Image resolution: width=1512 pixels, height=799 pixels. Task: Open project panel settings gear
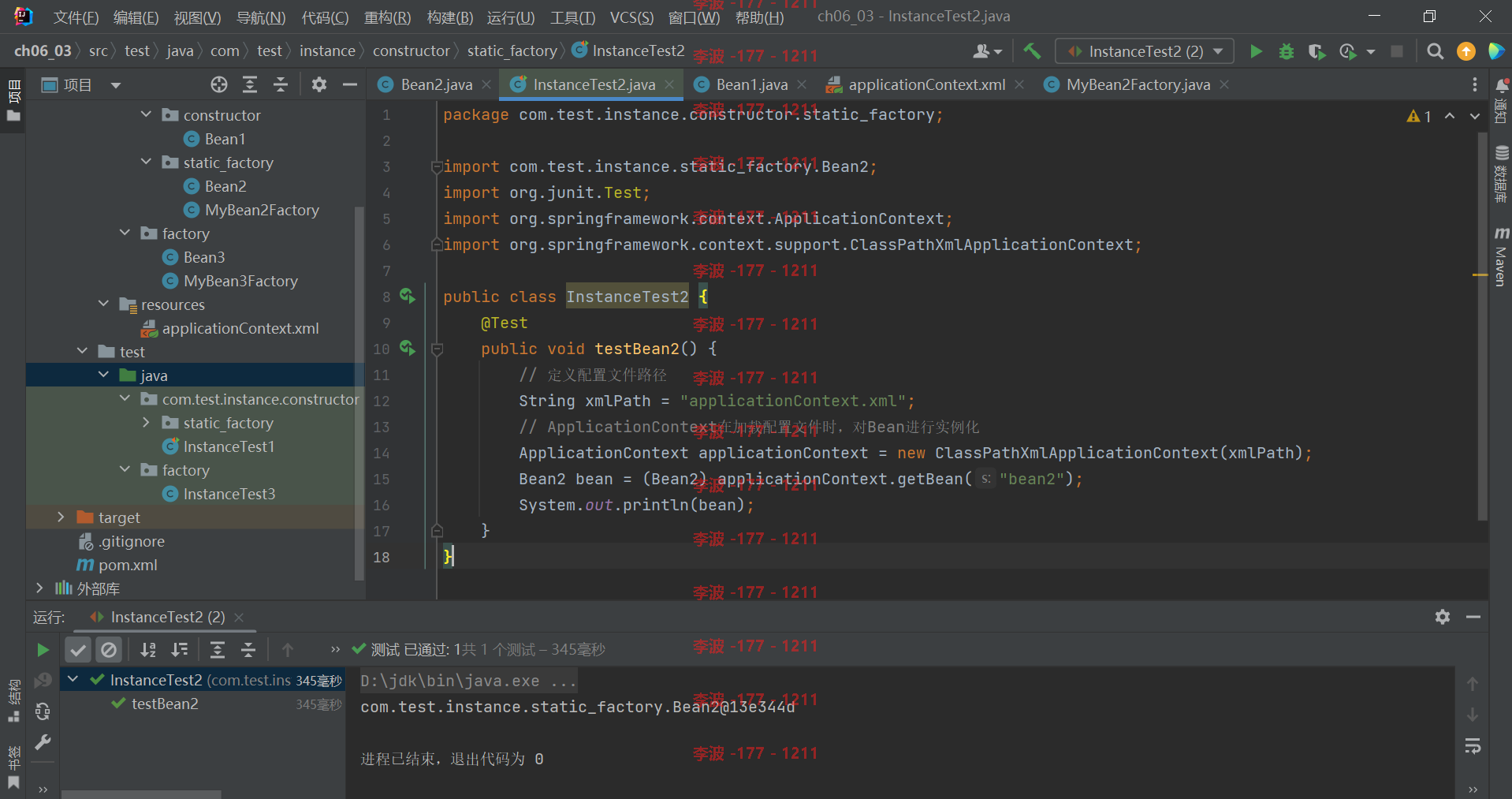pos(318,84)
